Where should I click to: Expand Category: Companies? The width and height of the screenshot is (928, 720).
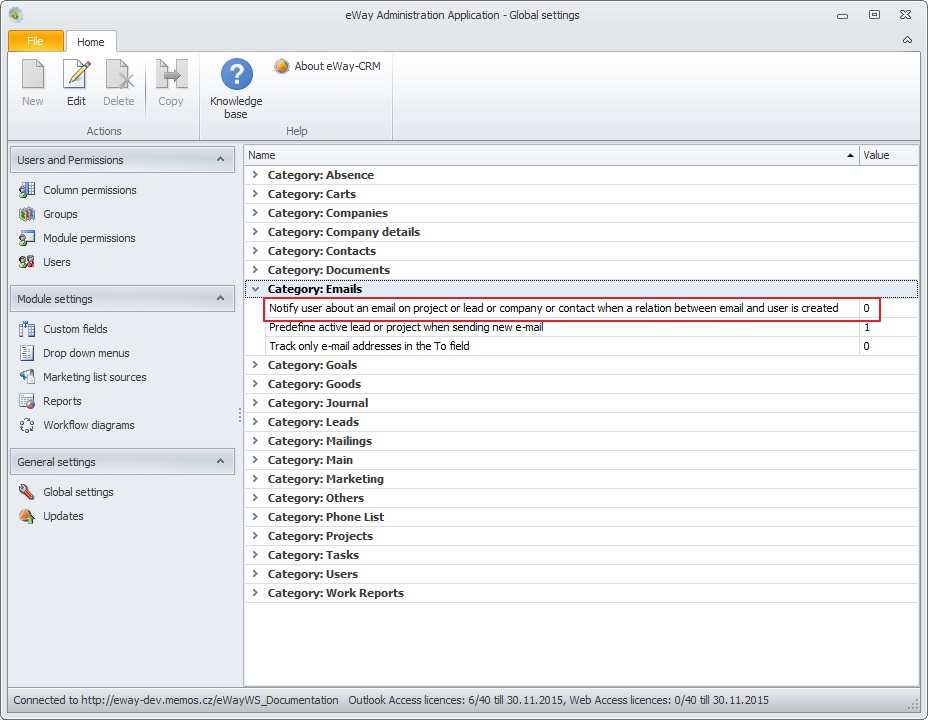coord(255,212)
